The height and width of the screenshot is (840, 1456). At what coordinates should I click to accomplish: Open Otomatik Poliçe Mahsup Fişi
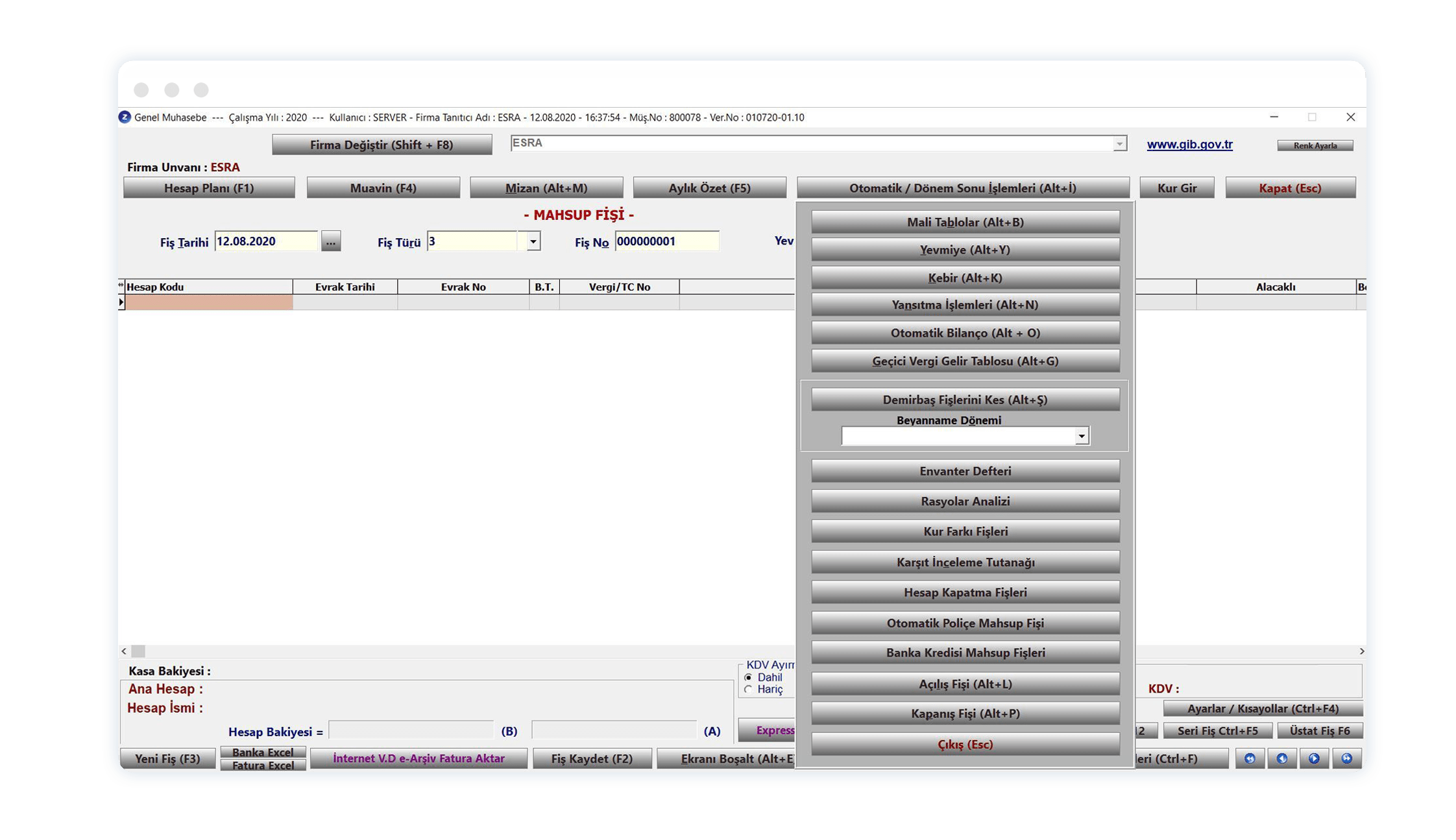tap(965, 623)
